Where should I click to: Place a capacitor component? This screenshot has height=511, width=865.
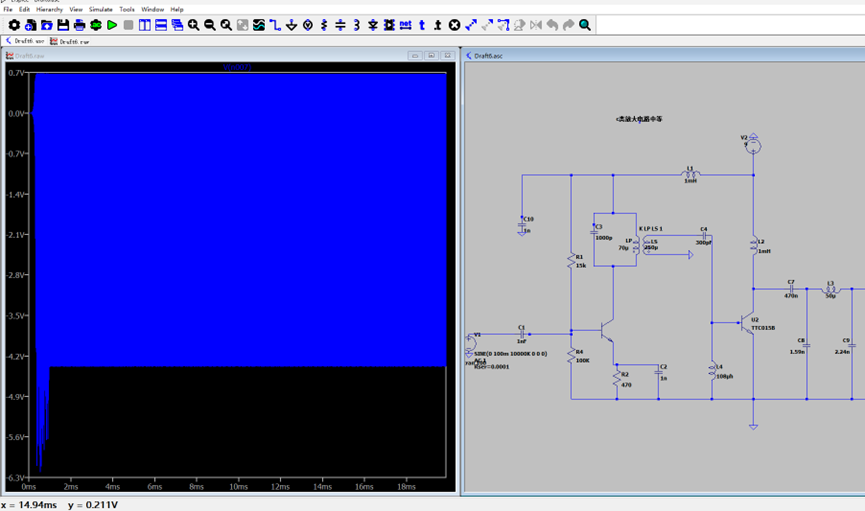[340, 25]
